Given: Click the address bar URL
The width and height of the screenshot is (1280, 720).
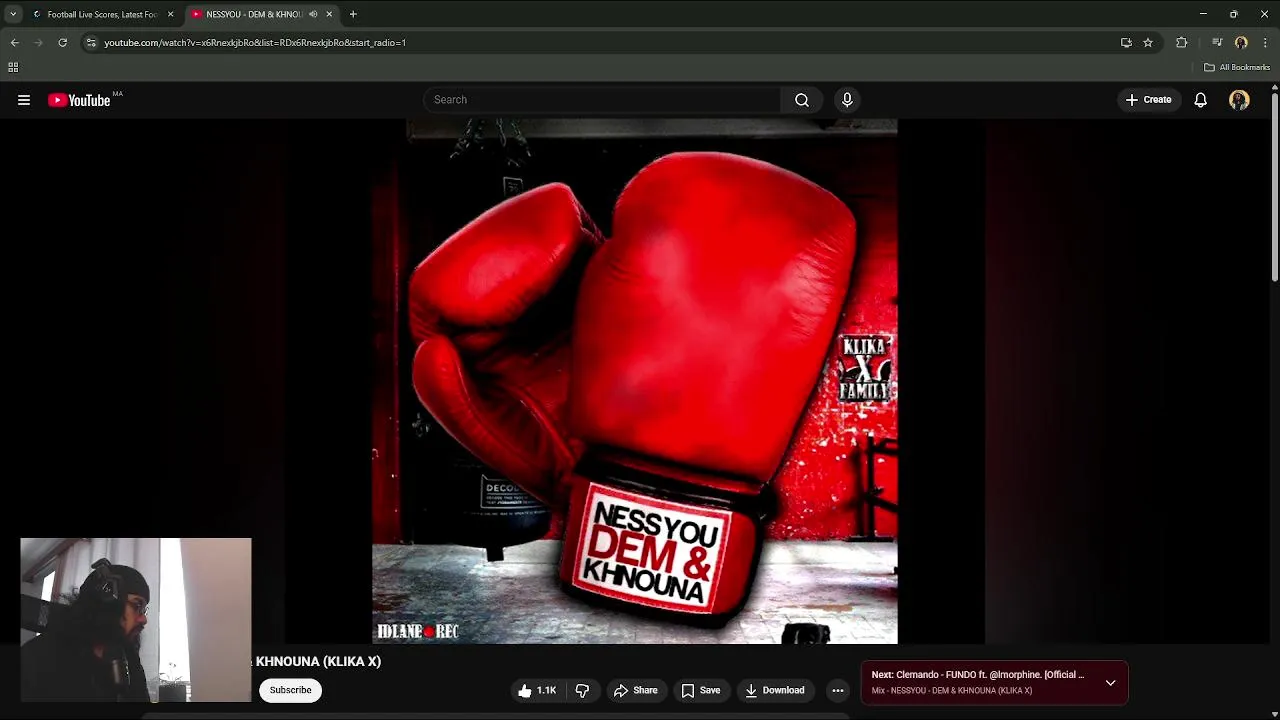Looking at the screenshot, I should (255, 43).
